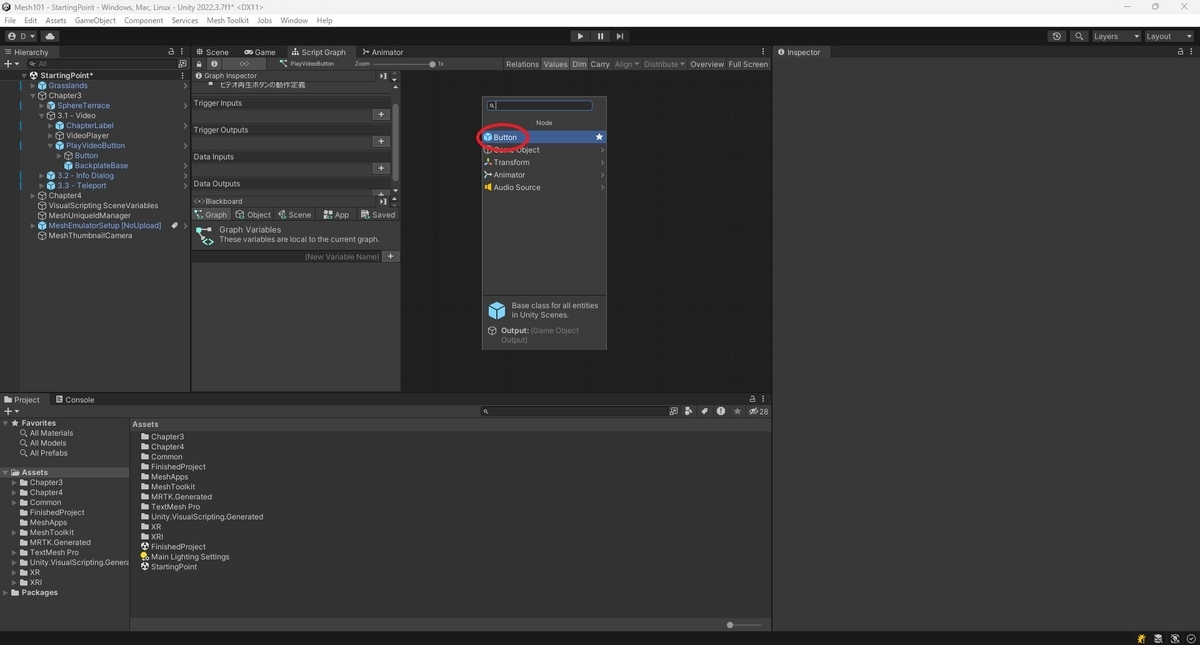Screen dimensions: 1200x645
Task: Add a Trigger Outputs entry with plus
Action: pyautogui.click(x=381, y=141)
